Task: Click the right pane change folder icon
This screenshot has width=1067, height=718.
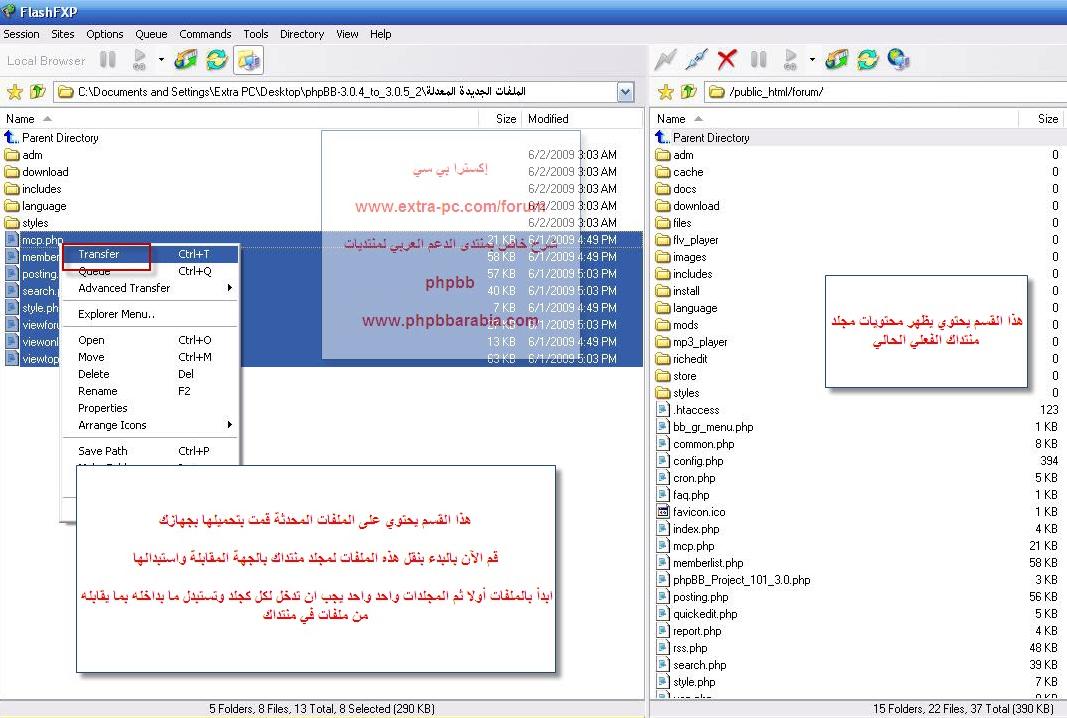Action: click(837, 60)
